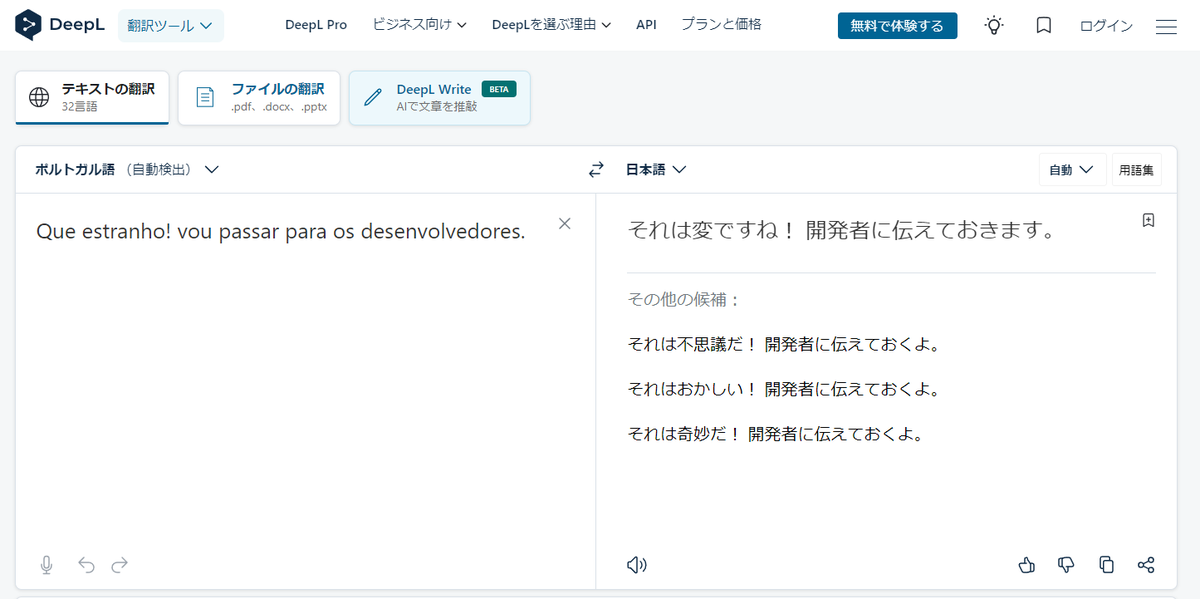Open the lightbulb appearance icon

pos(994,26)
